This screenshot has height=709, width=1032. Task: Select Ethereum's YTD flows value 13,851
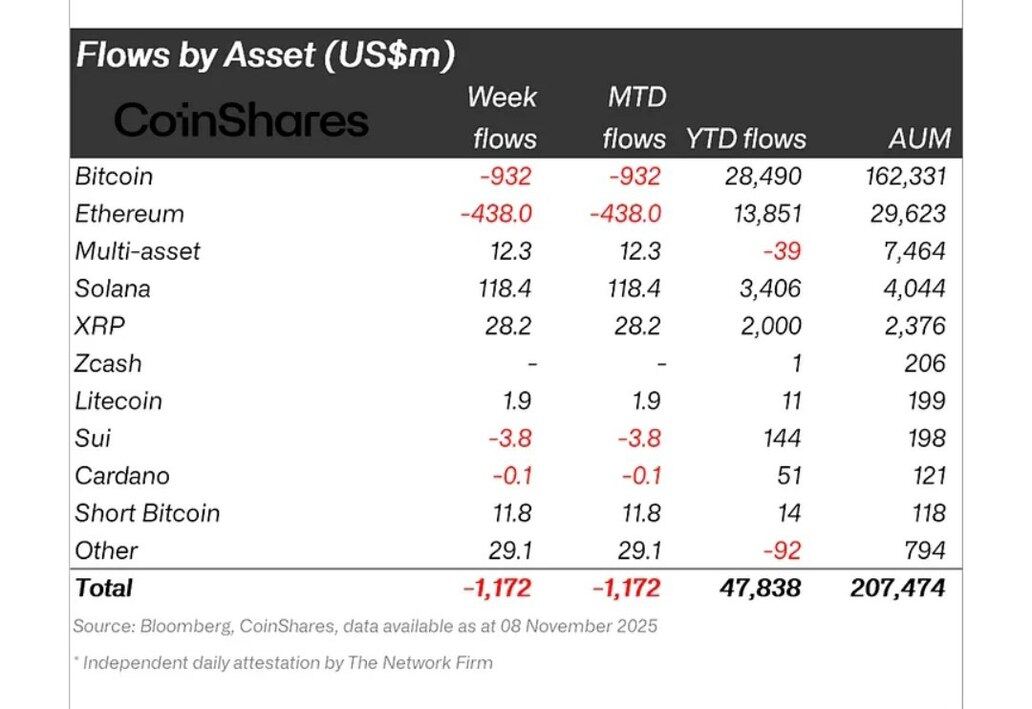point(764,214)
